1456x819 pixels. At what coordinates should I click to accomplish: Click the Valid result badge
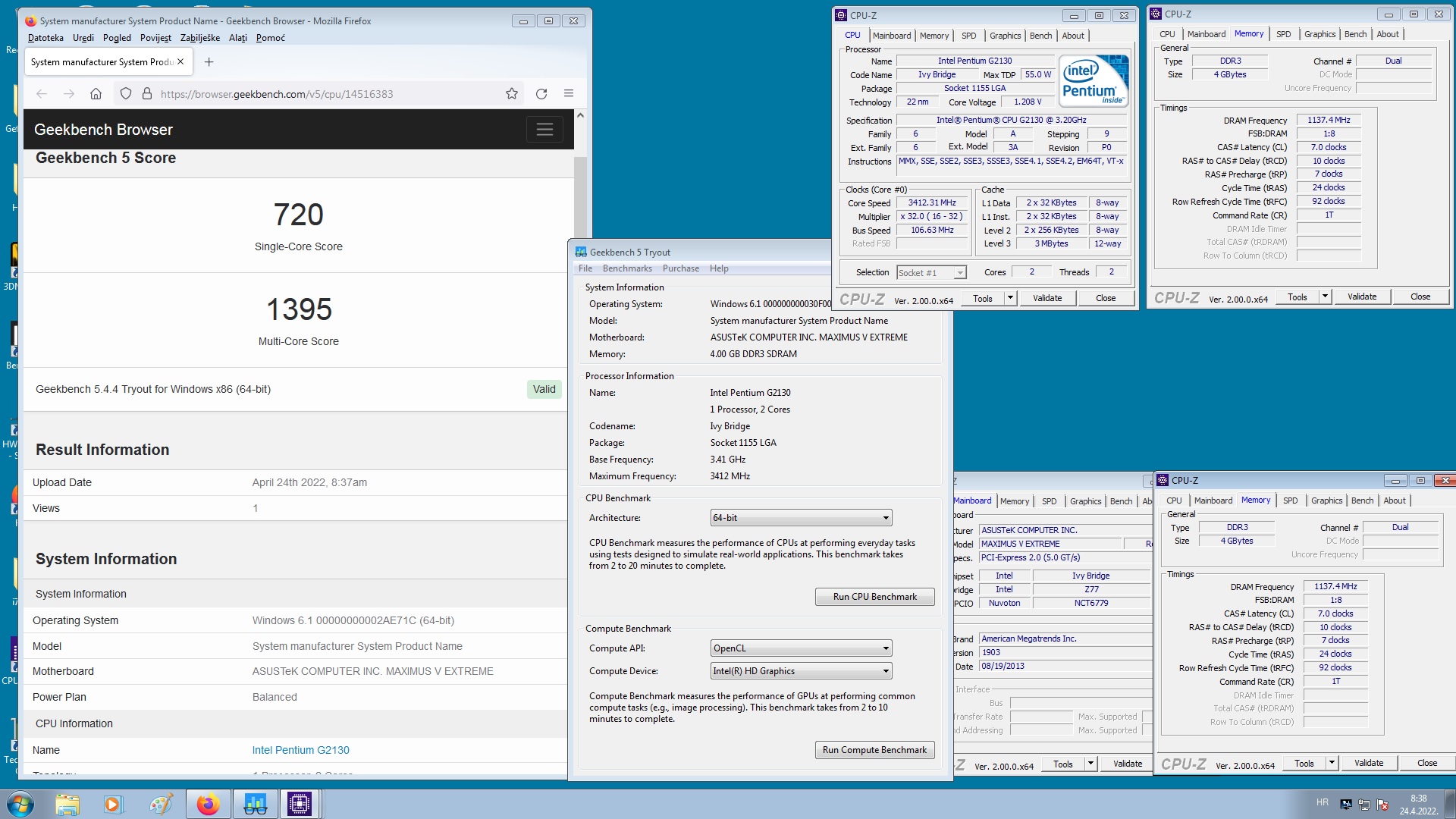click(x=544, y=389)
